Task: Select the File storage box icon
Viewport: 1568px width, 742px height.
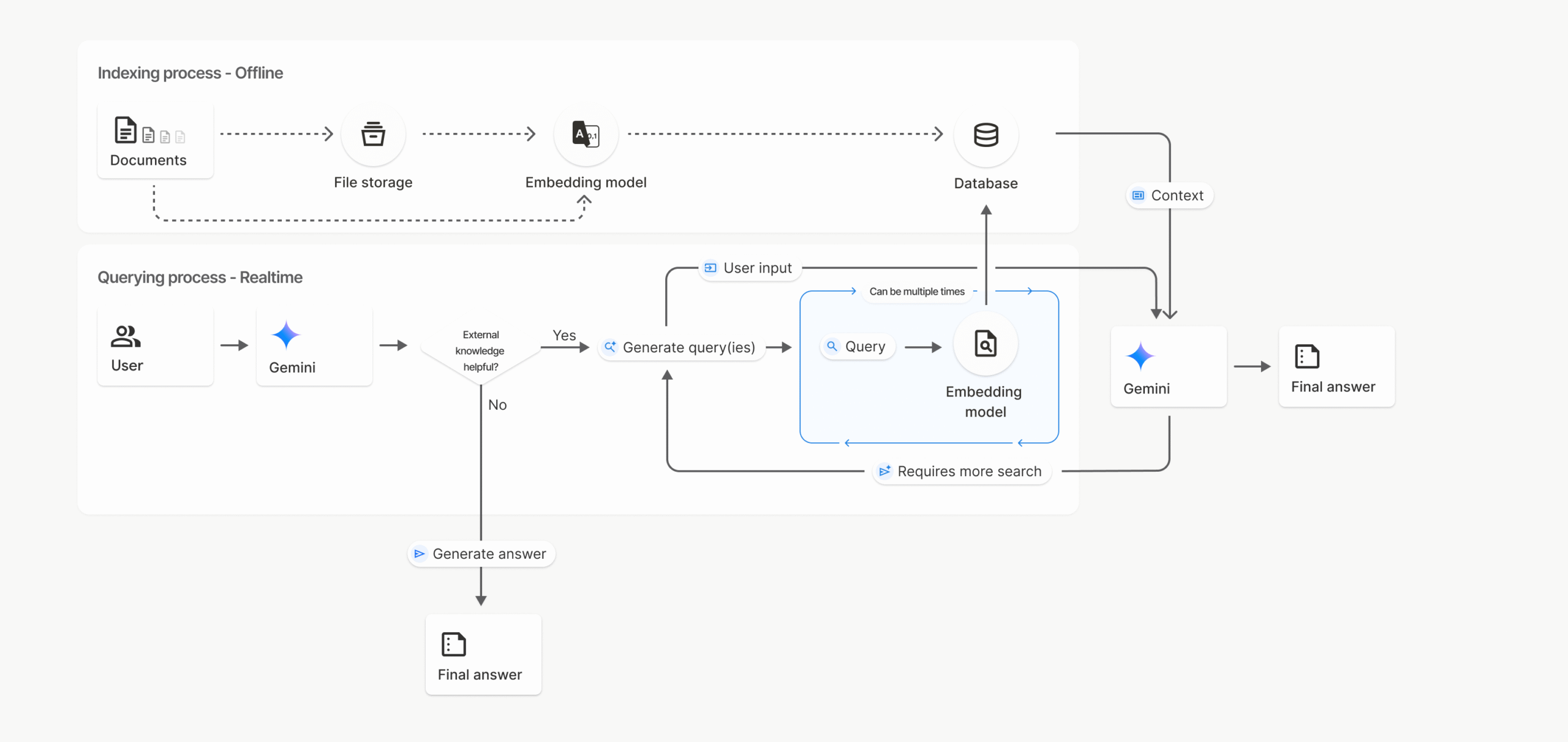Action: pyautogui.click(x=373, y=134)
